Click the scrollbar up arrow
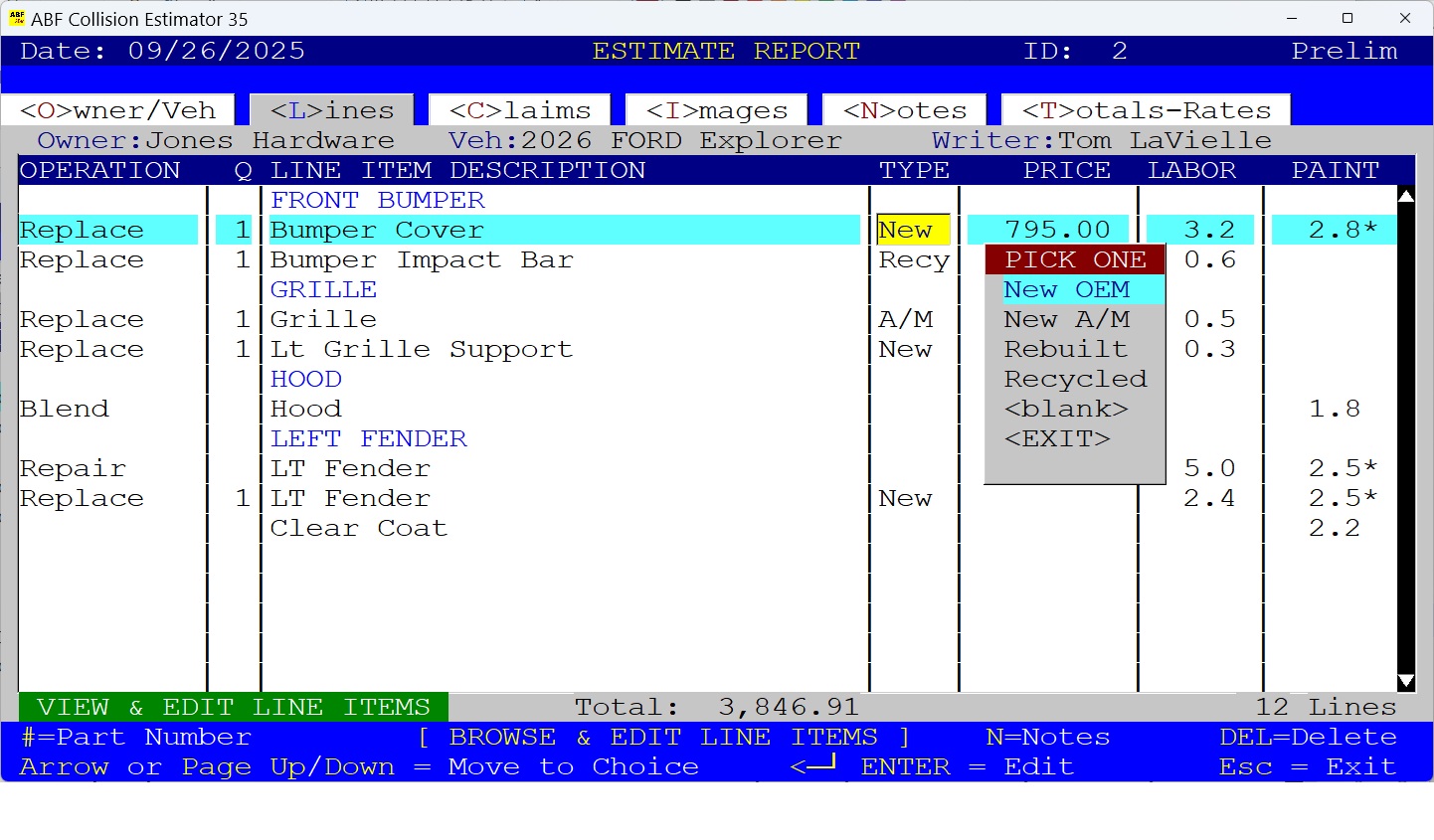 point(1406,196)
